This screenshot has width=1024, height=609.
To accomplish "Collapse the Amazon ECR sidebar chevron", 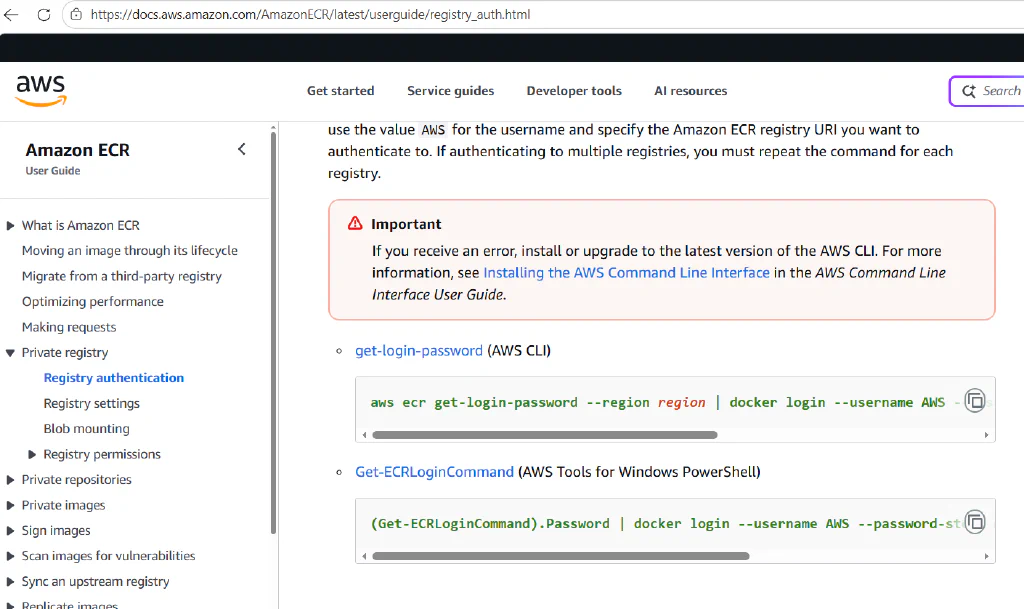I will pyautogui.click(x=242, y=149).
